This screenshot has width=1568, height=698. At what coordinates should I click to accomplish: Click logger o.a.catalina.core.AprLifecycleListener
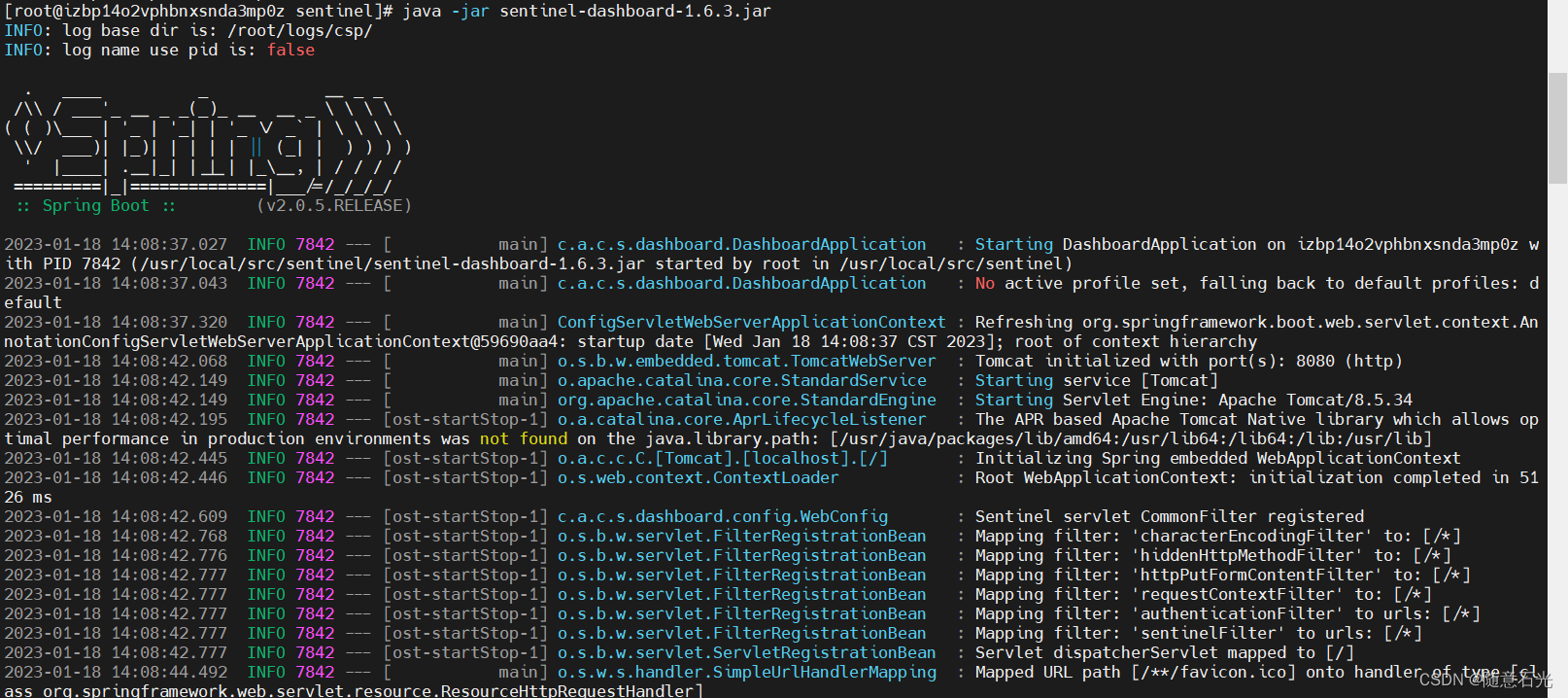(742, 419)
